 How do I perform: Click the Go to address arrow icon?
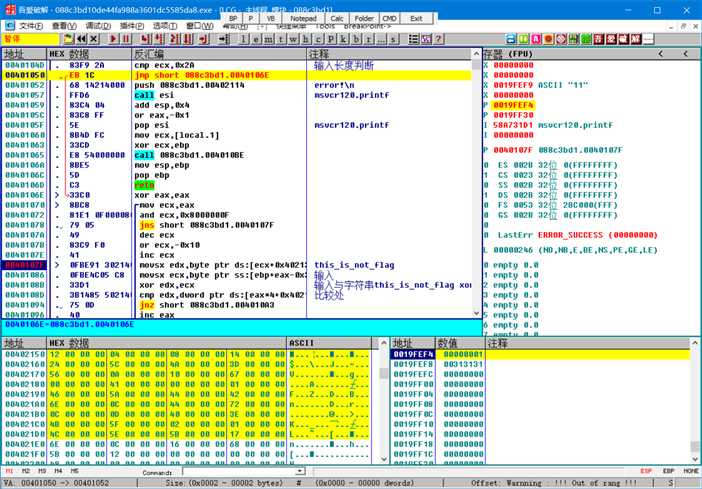click(223, 39)
